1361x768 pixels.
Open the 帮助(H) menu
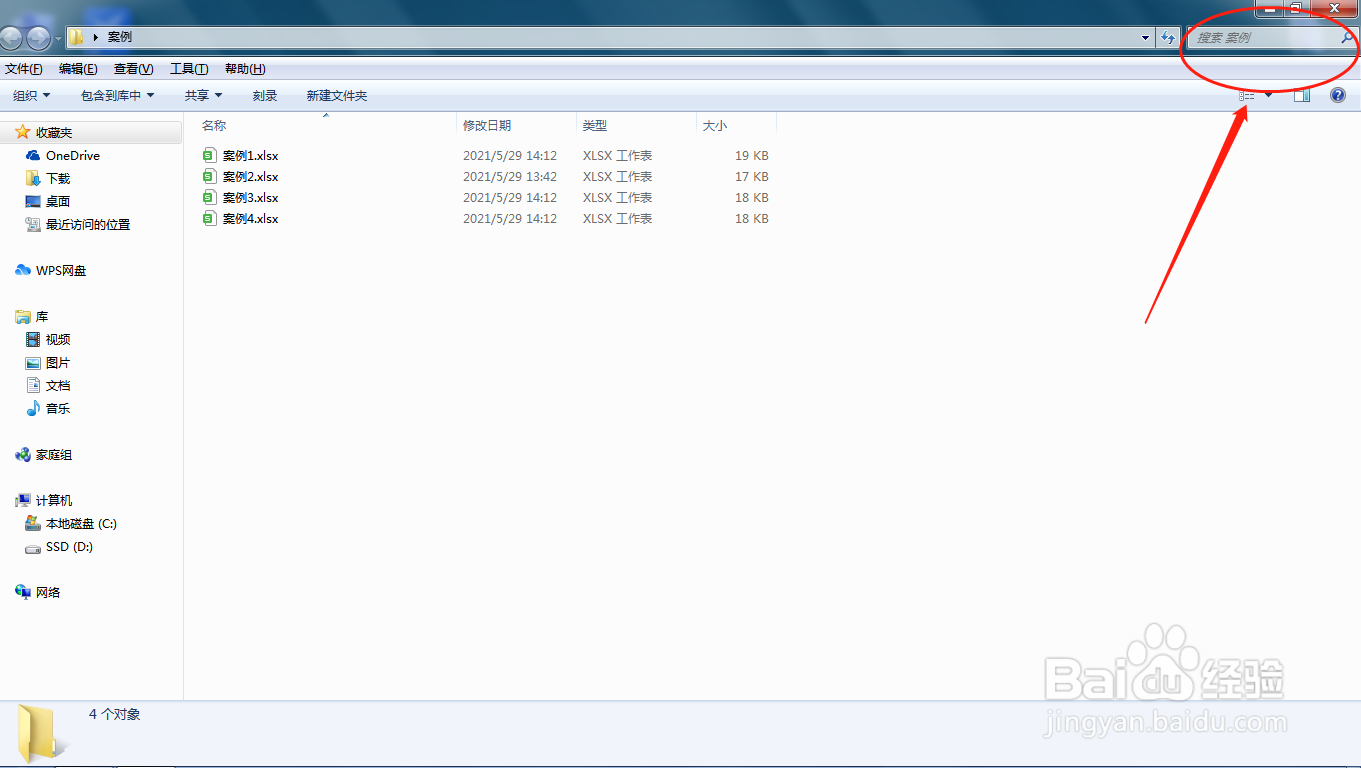point(245,69)
